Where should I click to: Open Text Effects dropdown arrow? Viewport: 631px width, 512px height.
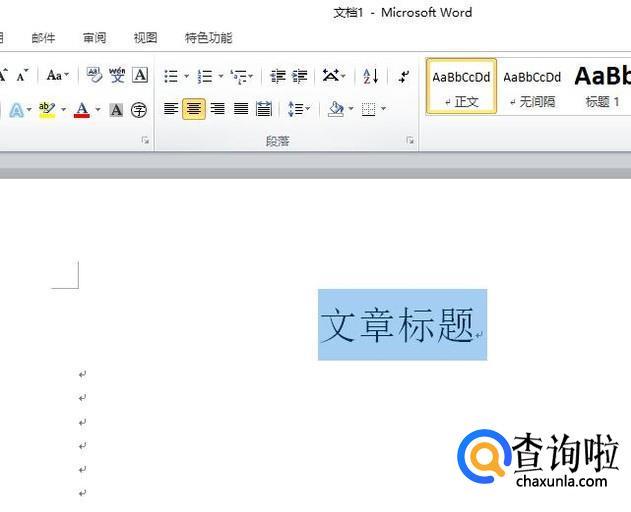point(29,109)
